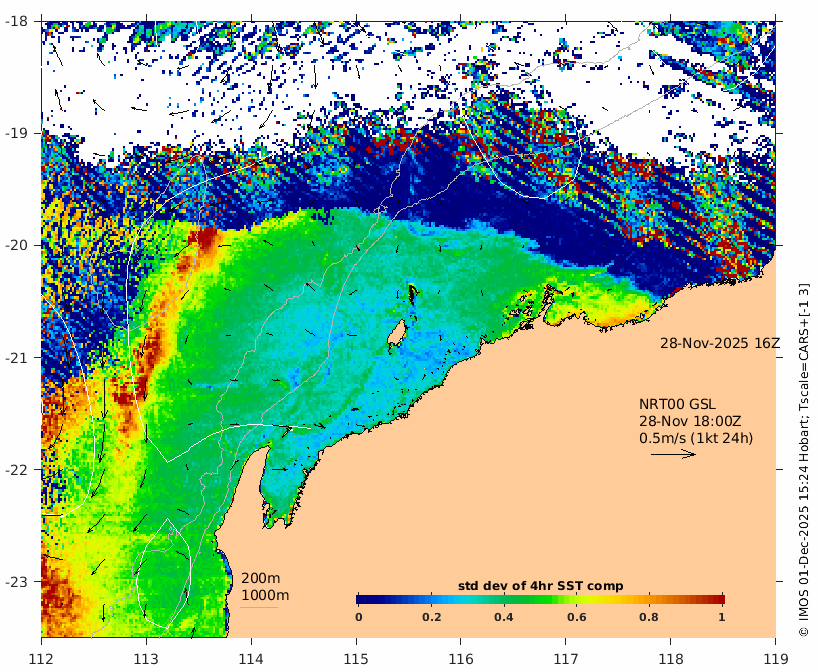Click the latitude axis label '-18'
The height and width of the screenshot is (672, 819).
(x=16, y=21)
